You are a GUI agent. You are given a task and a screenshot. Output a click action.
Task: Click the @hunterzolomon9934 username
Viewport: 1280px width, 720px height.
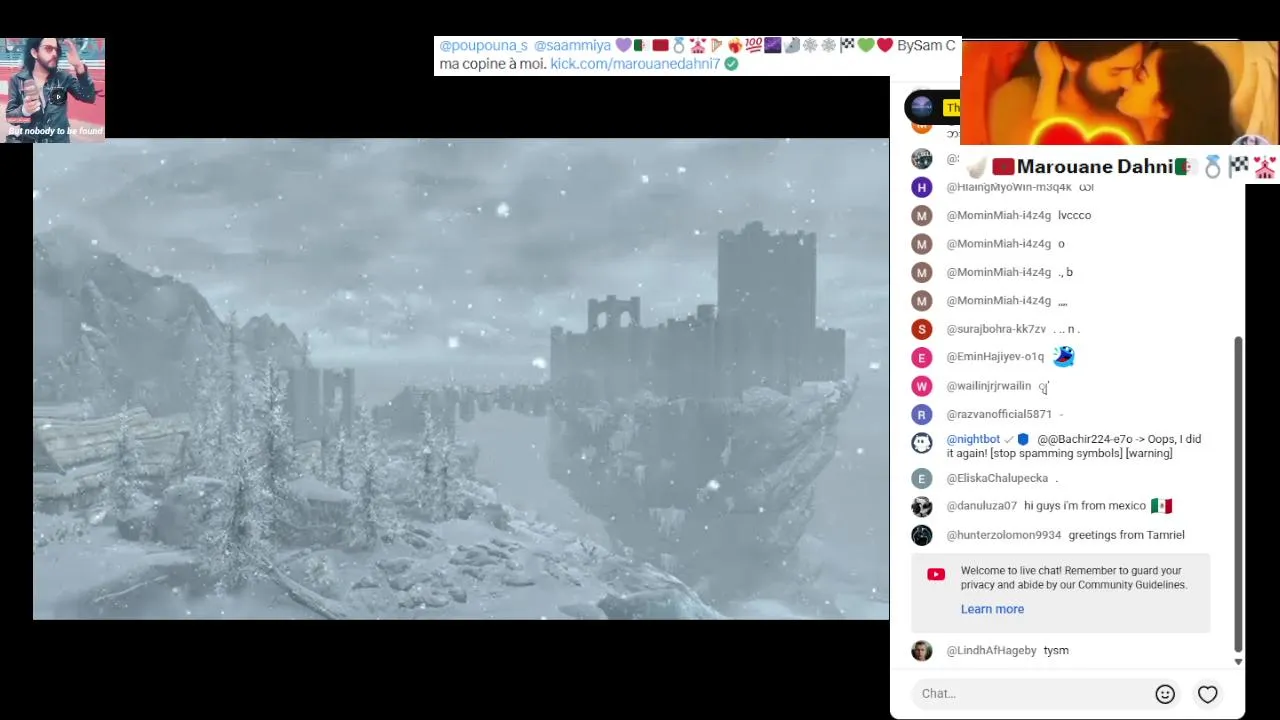(x=1004, y=535)
